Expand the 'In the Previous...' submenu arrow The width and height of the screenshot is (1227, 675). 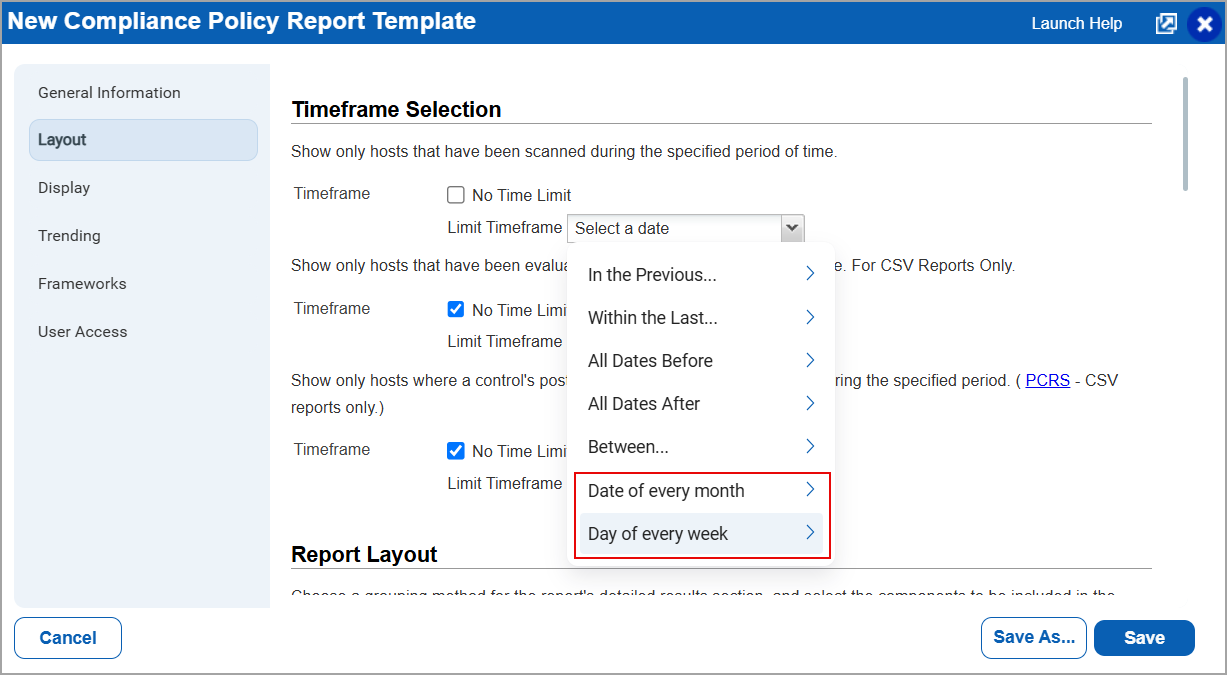[810, 274]
